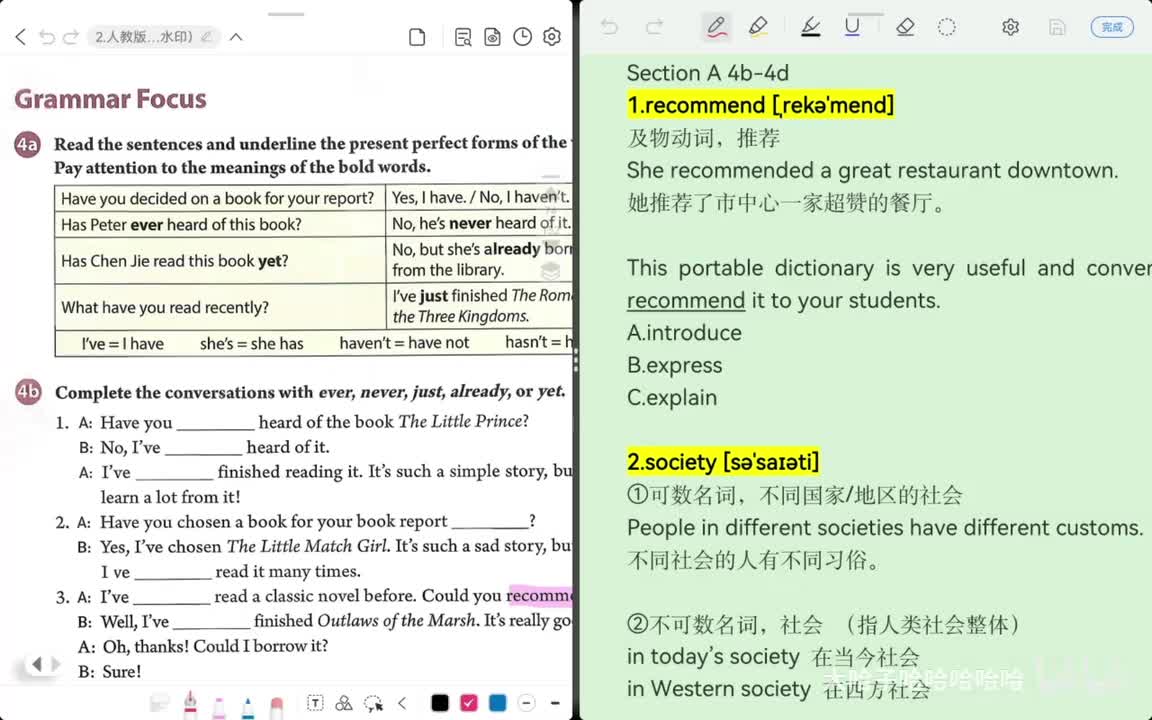Select the red fountain pen in bottom toolbar
This screenshot has height=720, width=1152.
190,703
